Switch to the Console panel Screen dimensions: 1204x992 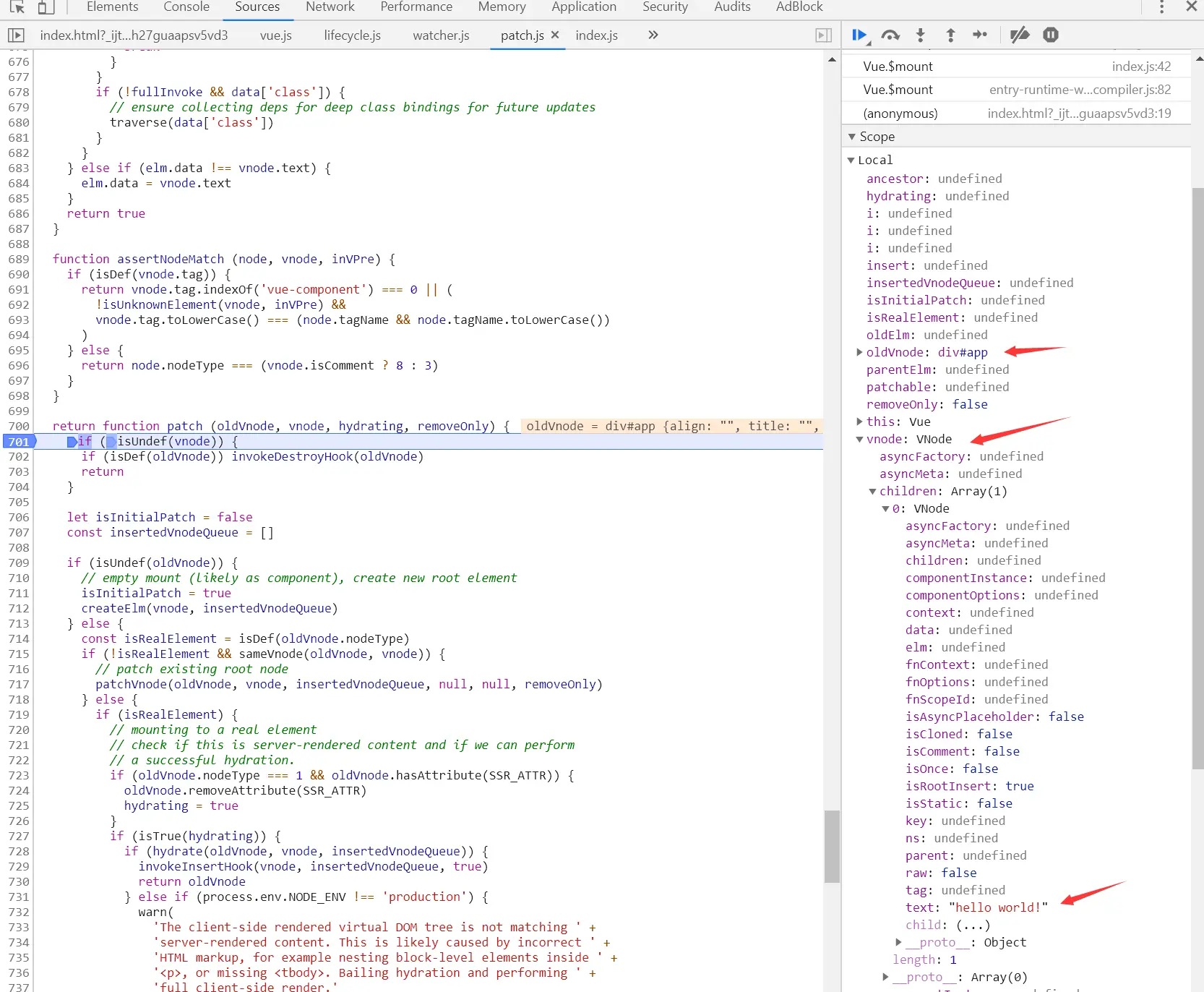(x=186, y=7)
